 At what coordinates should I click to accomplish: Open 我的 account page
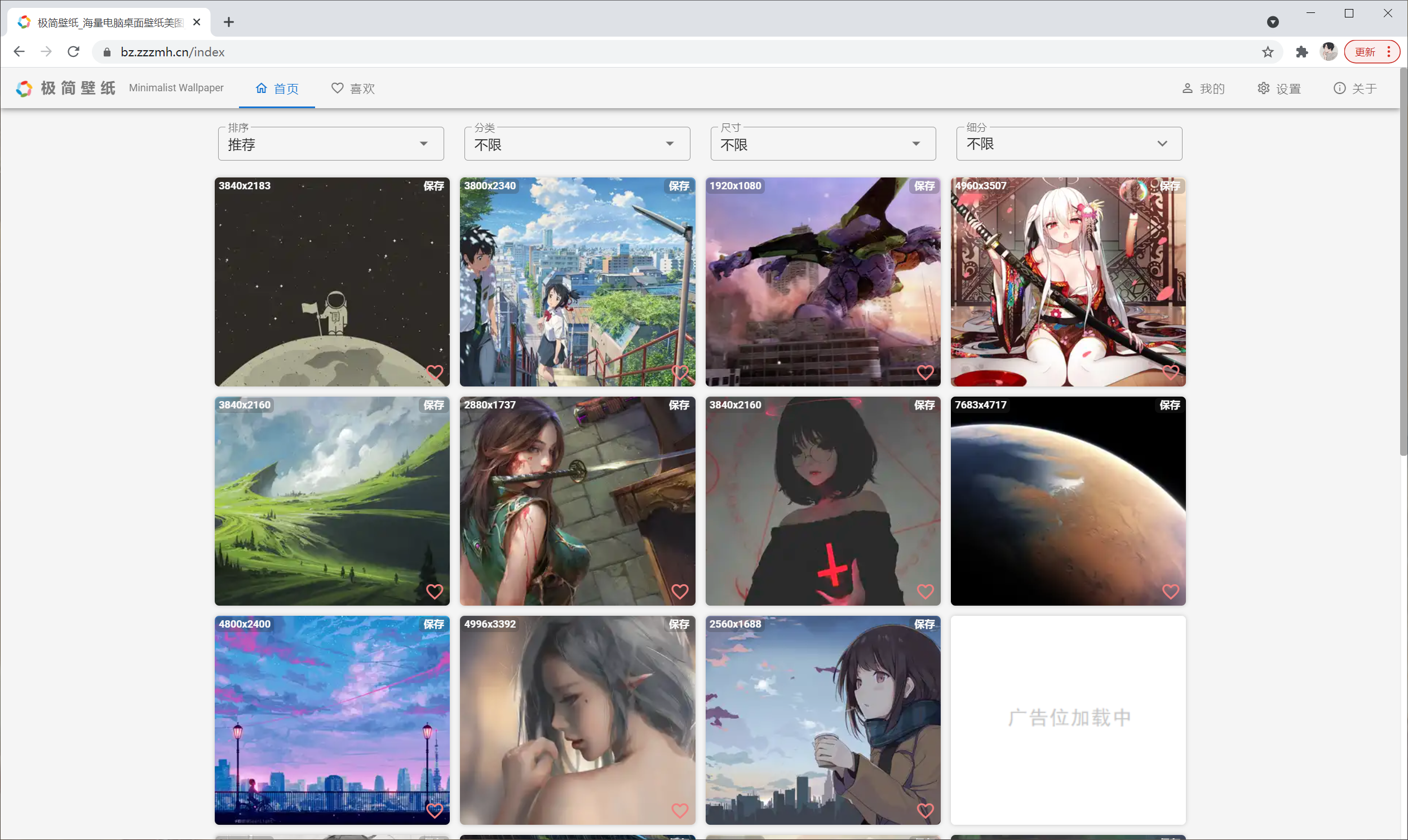tap(1203, 88)
